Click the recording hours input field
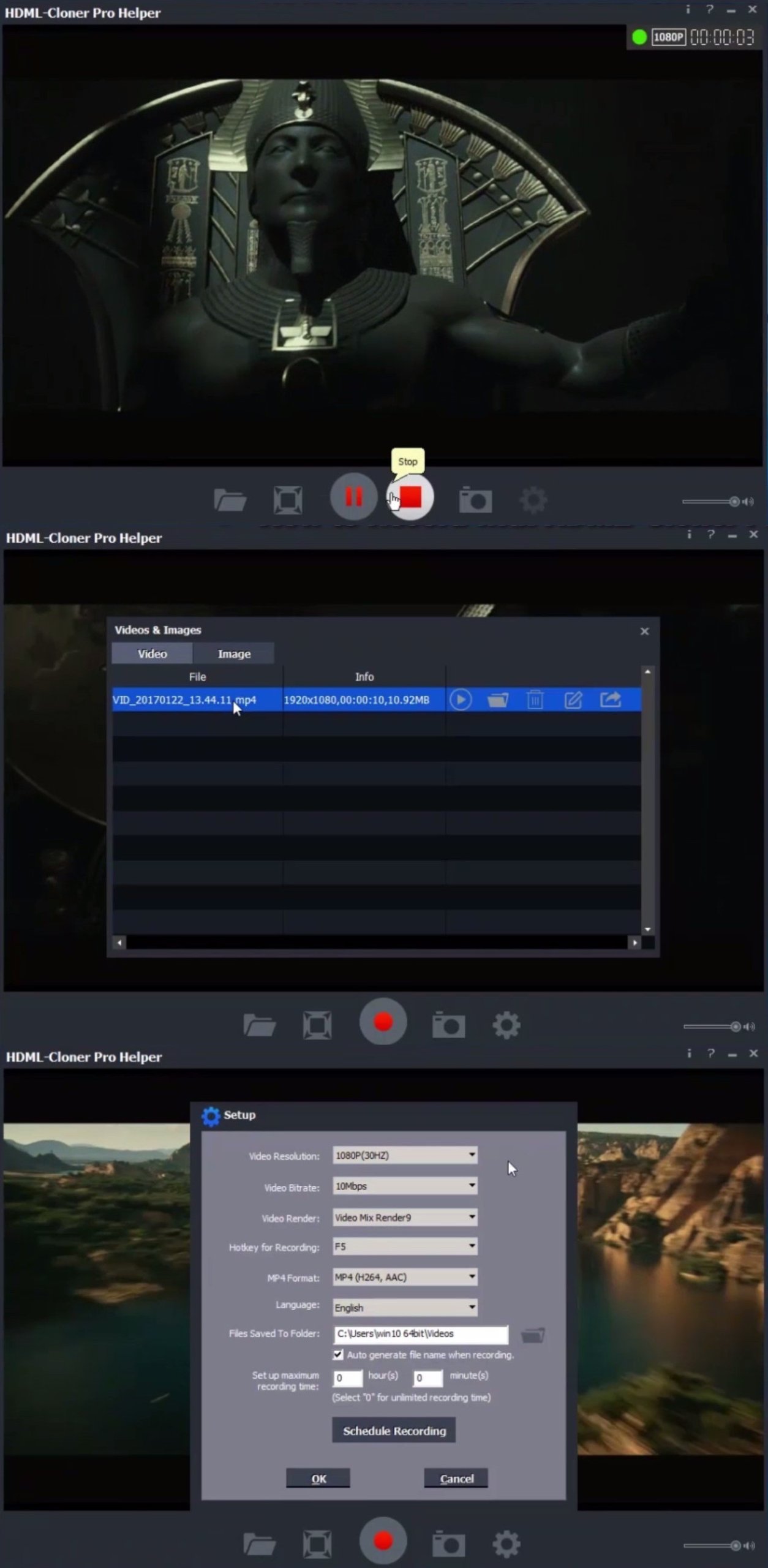The height and width of the screenshot is (1568, 768). click(347, 1378)
